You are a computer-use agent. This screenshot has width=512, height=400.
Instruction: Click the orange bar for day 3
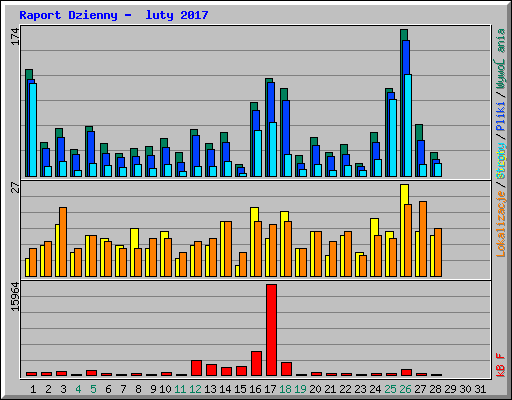pos(63,242)
